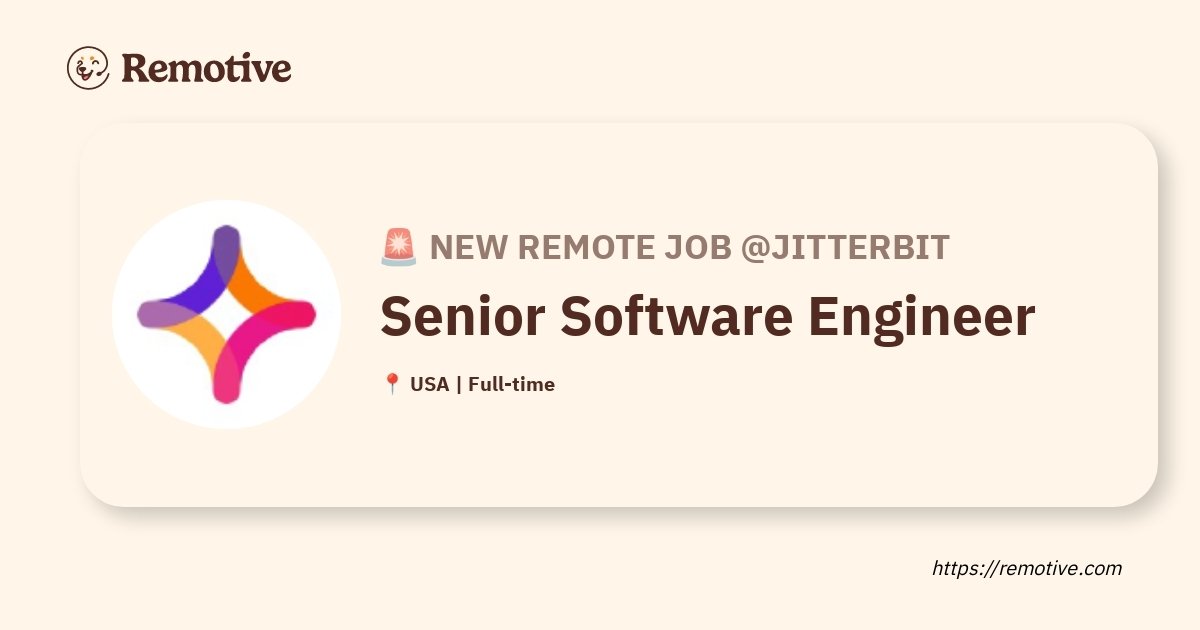Open the Jitterbit company logo
The image size is (1200, 630).
pos(227,314)
